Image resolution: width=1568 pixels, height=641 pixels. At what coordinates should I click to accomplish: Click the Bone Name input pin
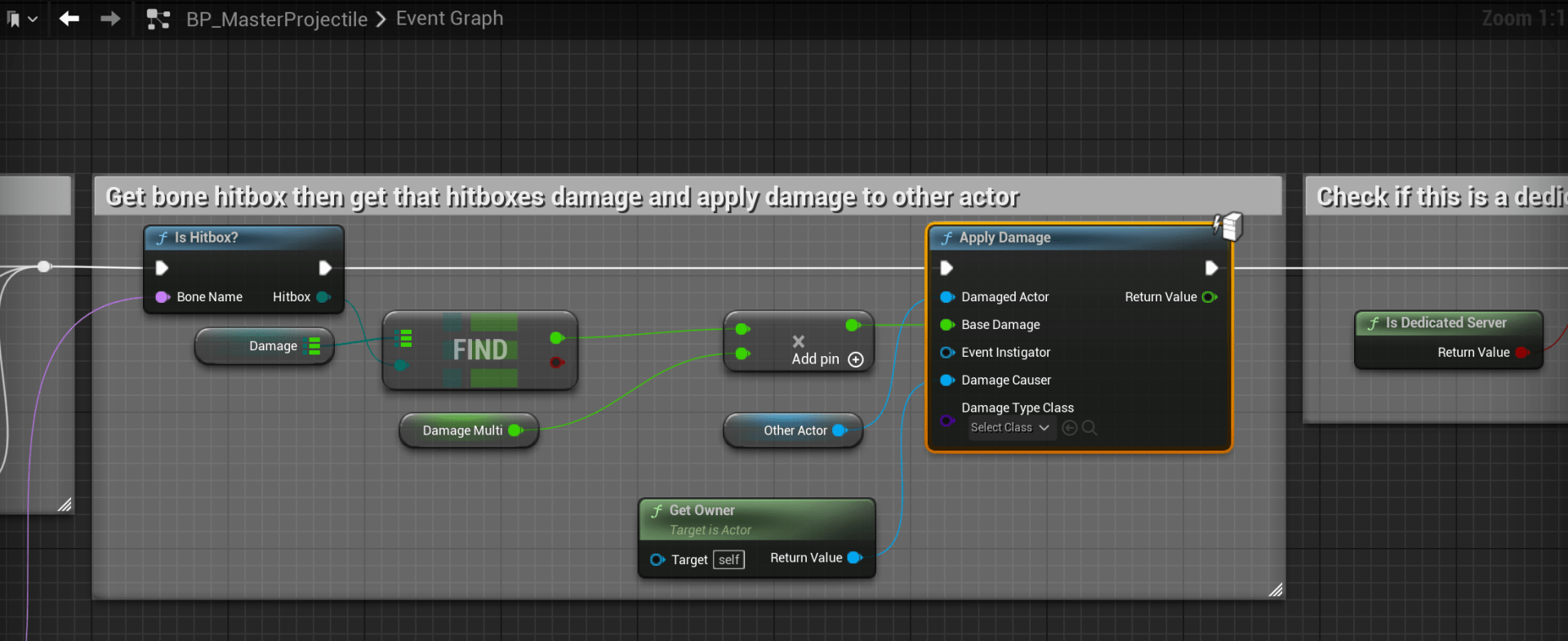point(162,297)
